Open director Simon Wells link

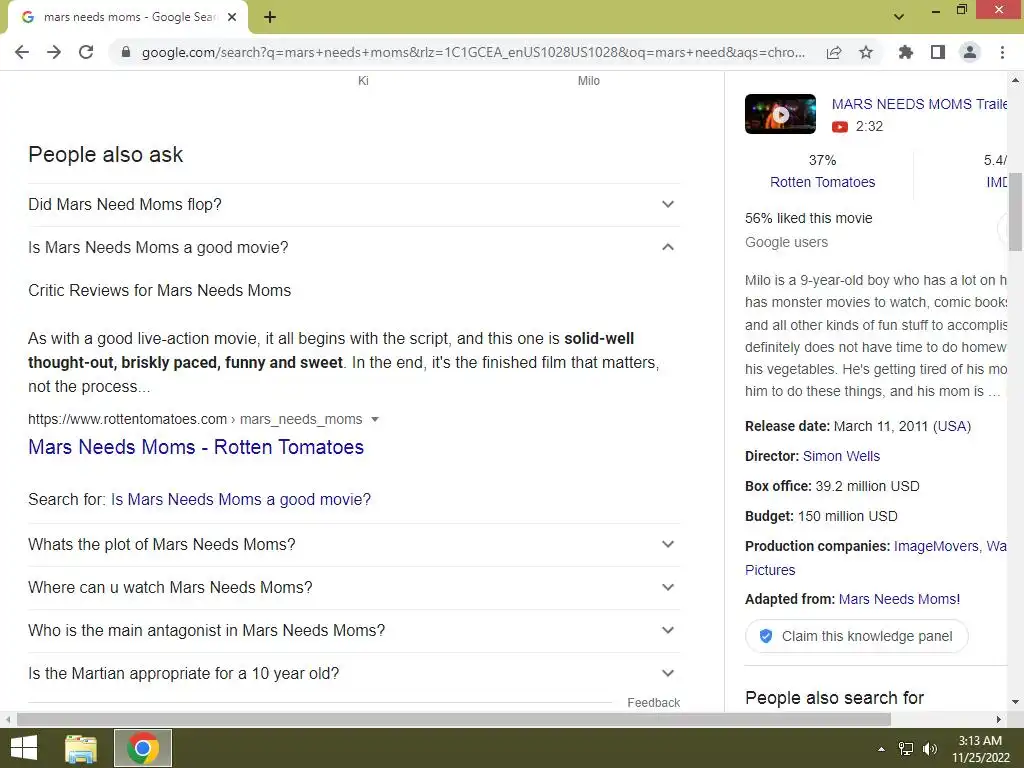[841, 456]
